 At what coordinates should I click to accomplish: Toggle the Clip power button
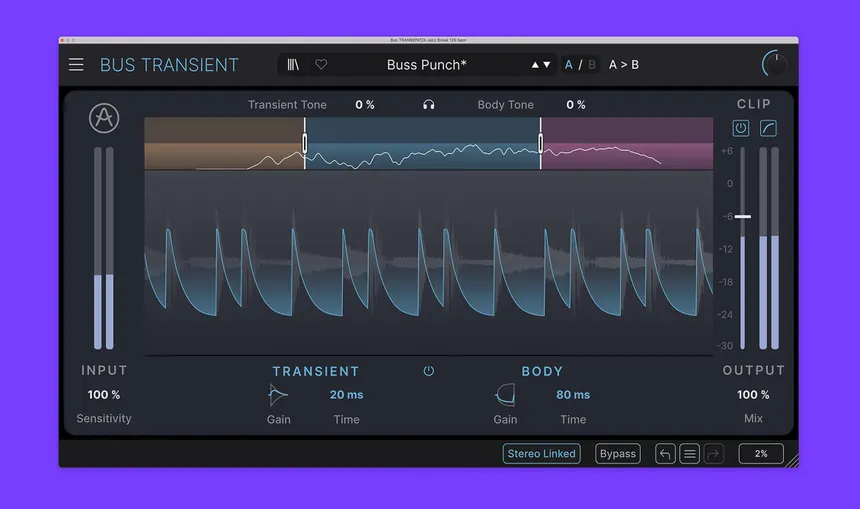(741, 128)
